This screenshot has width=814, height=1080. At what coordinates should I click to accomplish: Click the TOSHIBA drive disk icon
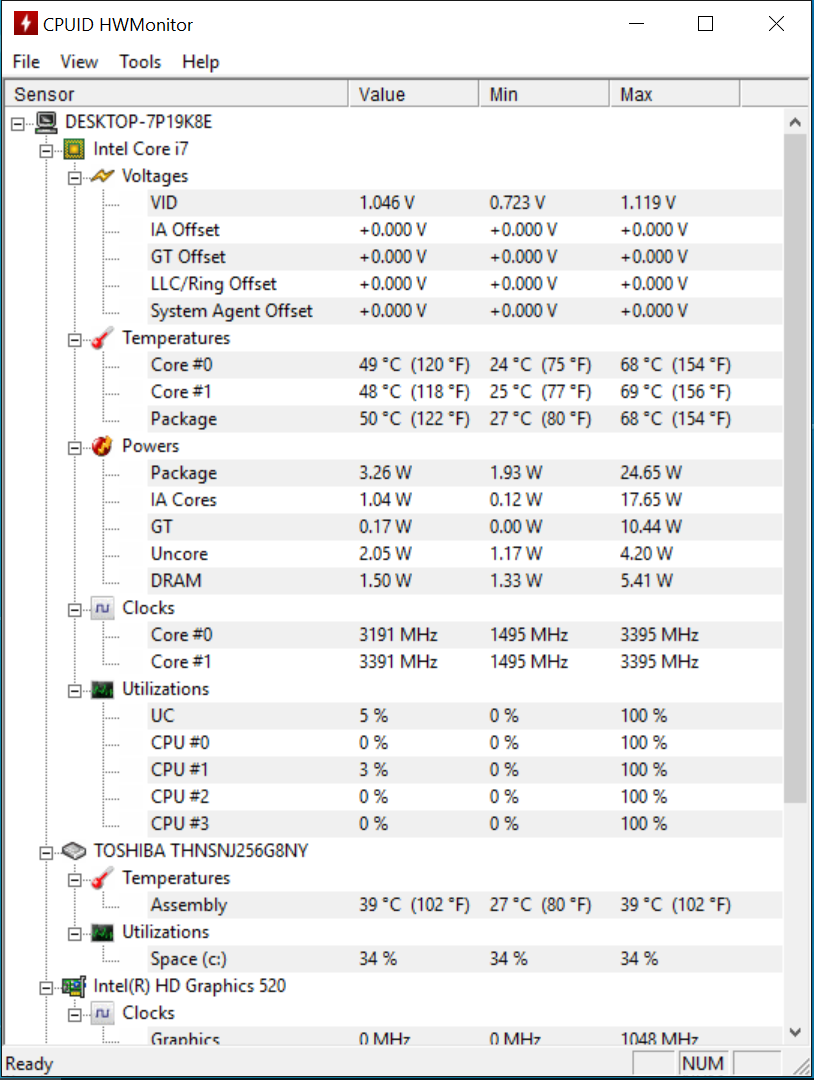74,851
